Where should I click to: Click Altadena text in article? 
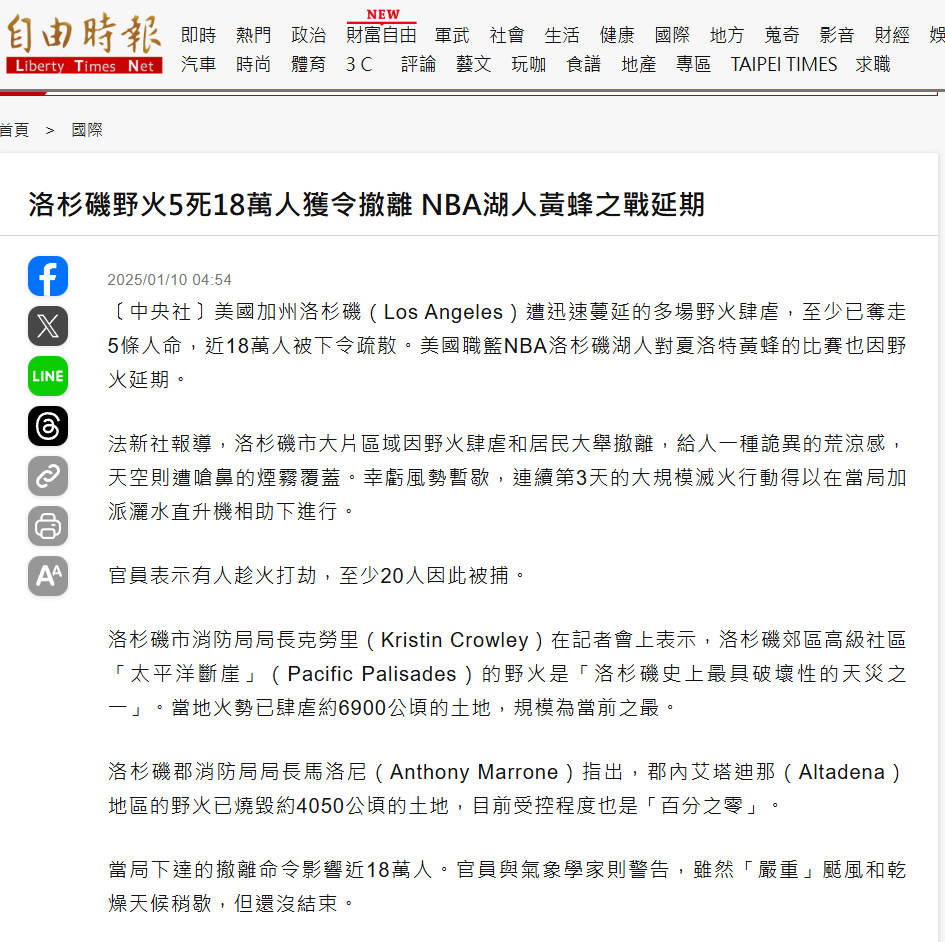click(x=842, y=771)
